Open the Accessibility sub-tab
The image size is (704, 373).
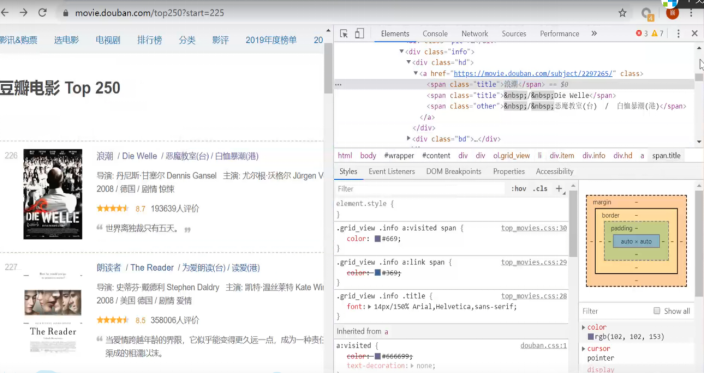pos(554,171)
